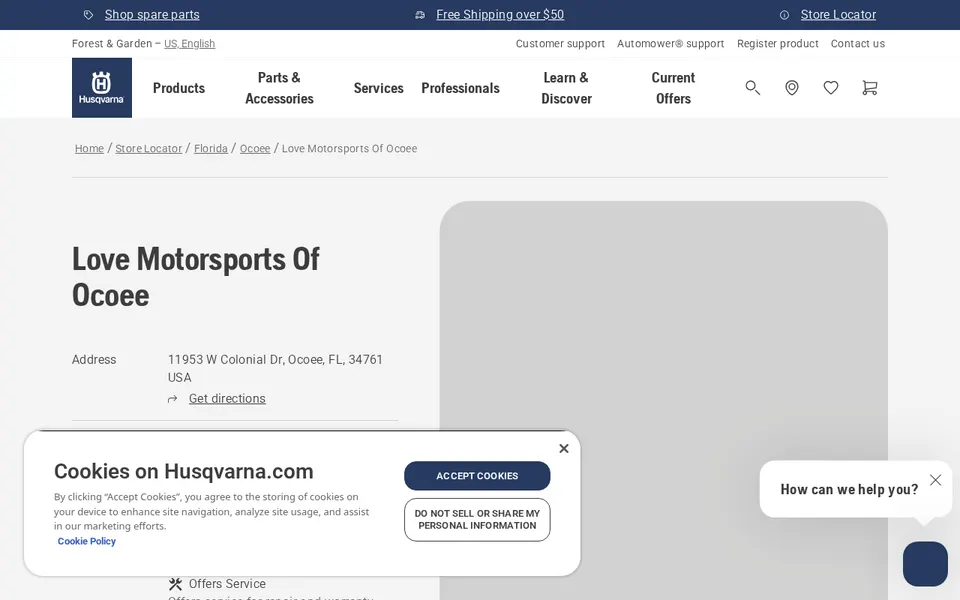Click the info icon beside Store Locator

[x=784, y=15]
